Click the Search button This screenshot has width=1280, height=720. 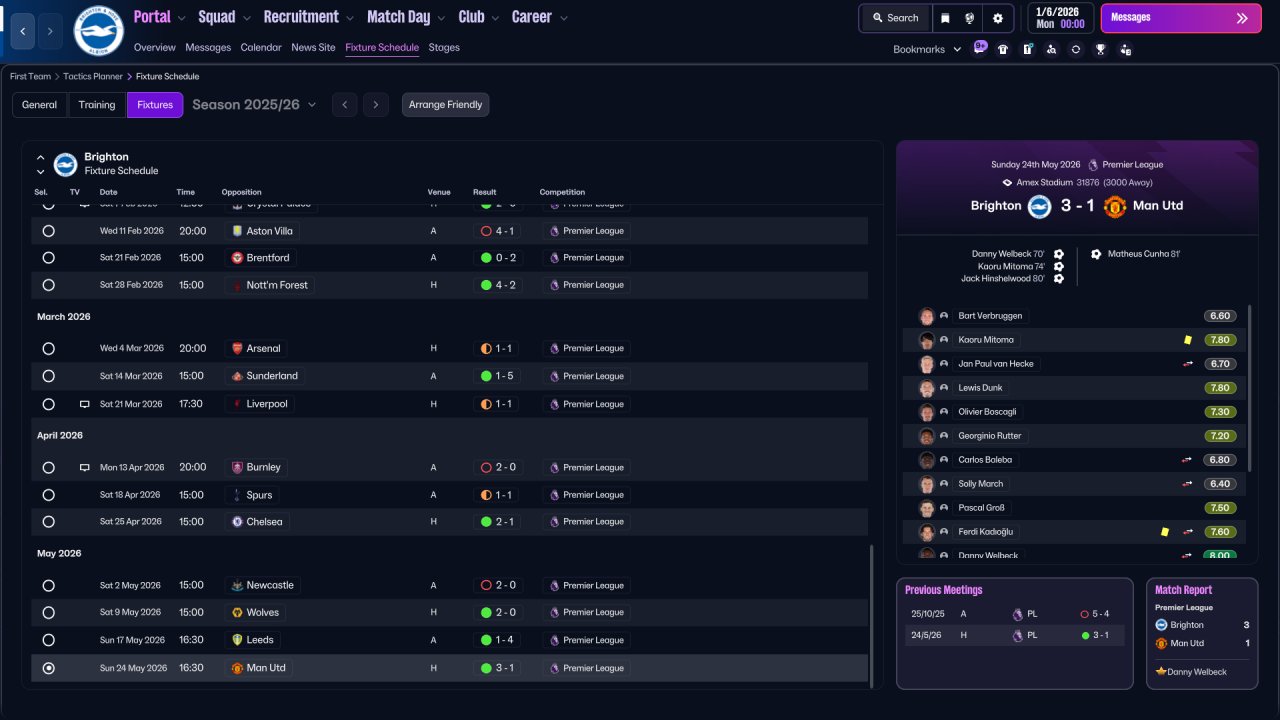point(895,18)
